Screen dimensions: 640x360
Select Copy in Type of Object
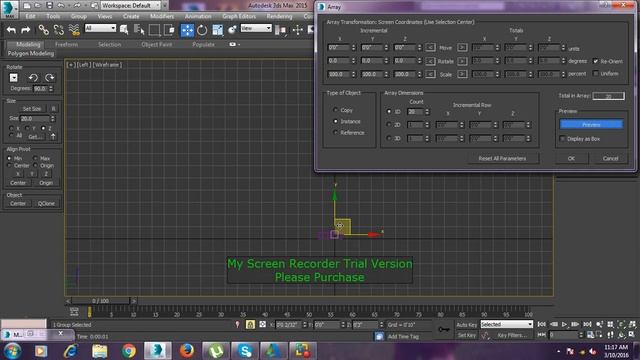(336, 110)
